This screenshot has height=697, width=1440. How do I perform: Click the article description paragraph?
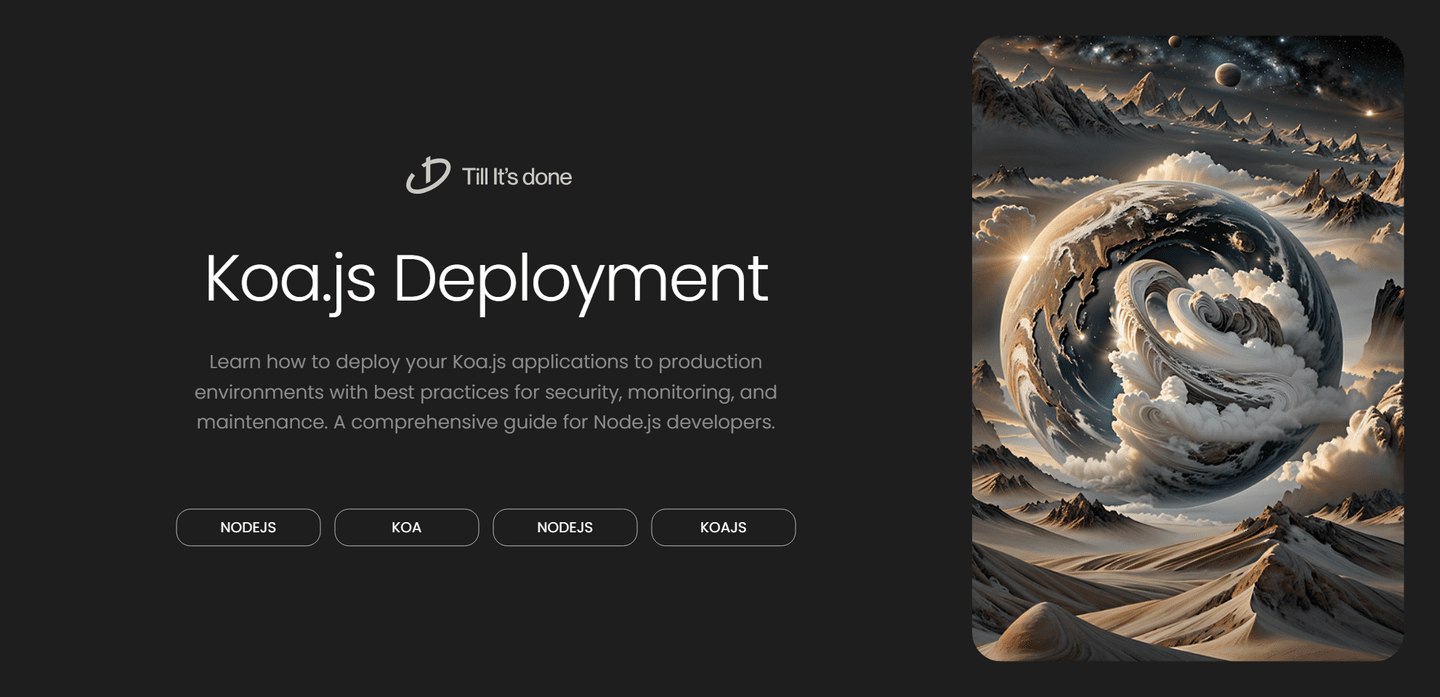click(x=486, y=391)
